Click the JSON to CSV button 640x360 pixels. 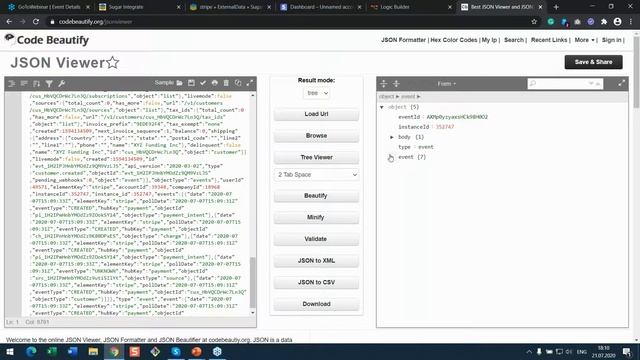point(316,282)
